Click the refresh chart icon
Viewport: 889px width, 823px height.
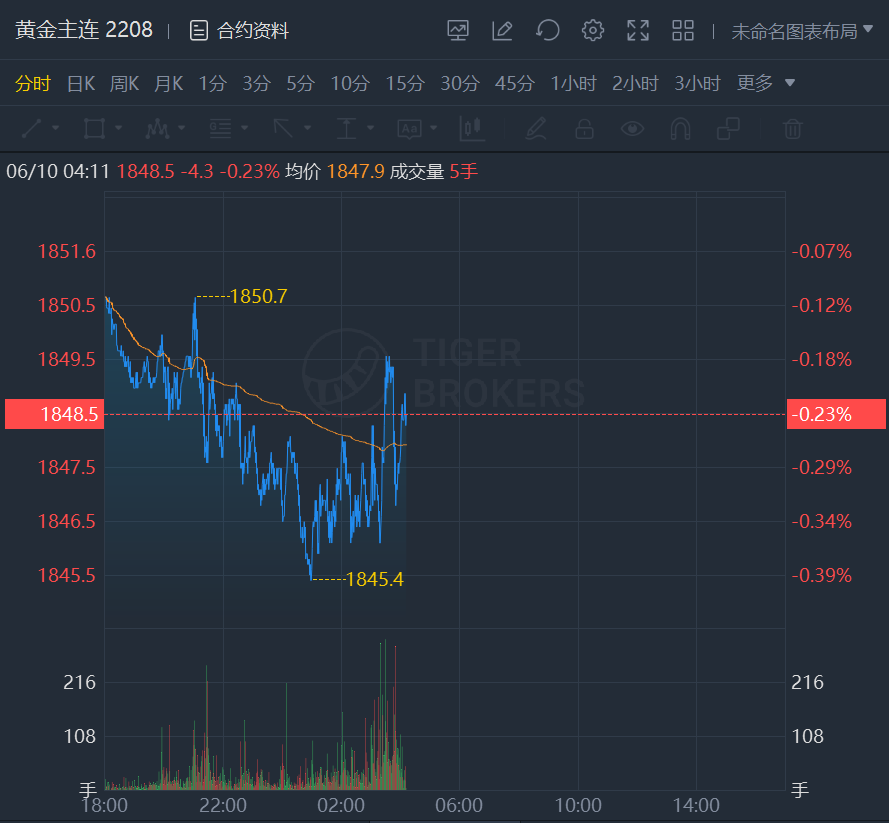click(x=548, y=31)
